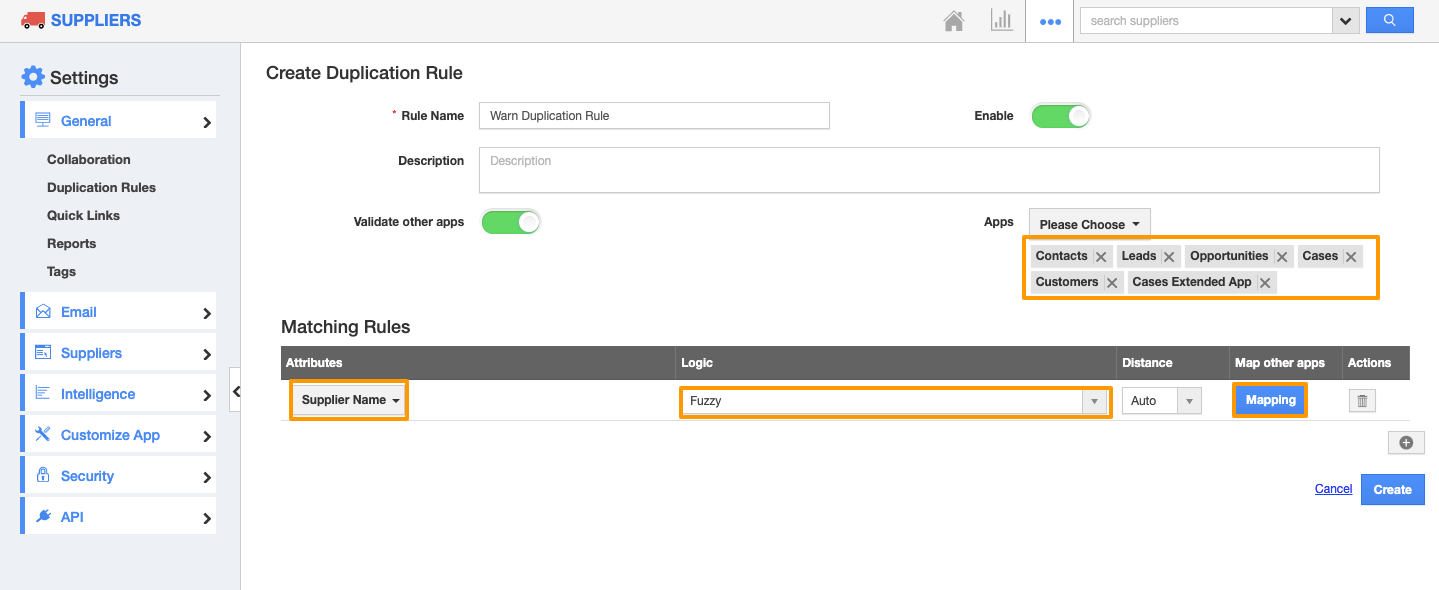Remove the Contacts app tag
The image size is (1439, 590).
coord(1101,257)
